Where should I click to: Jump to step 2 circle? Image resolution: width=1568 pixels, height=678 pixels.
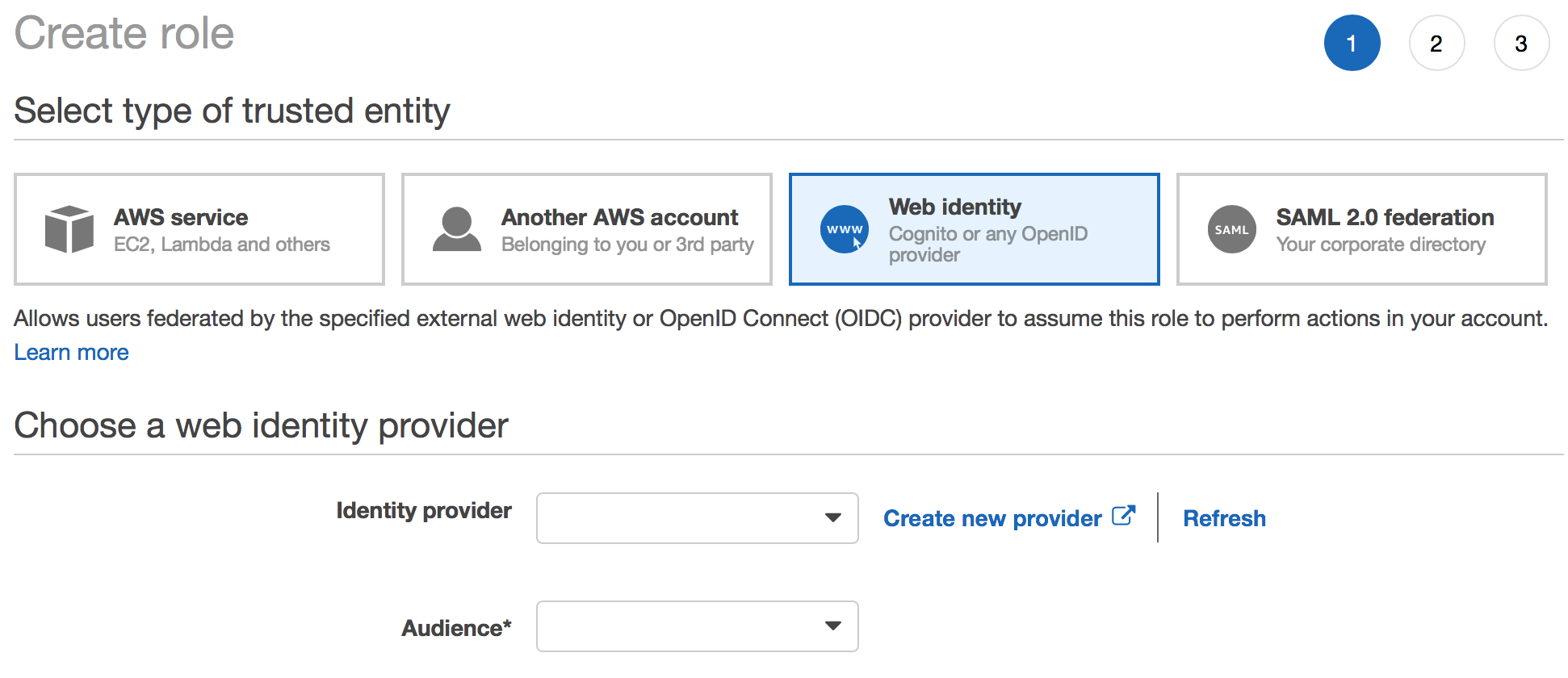point(1436,44)
